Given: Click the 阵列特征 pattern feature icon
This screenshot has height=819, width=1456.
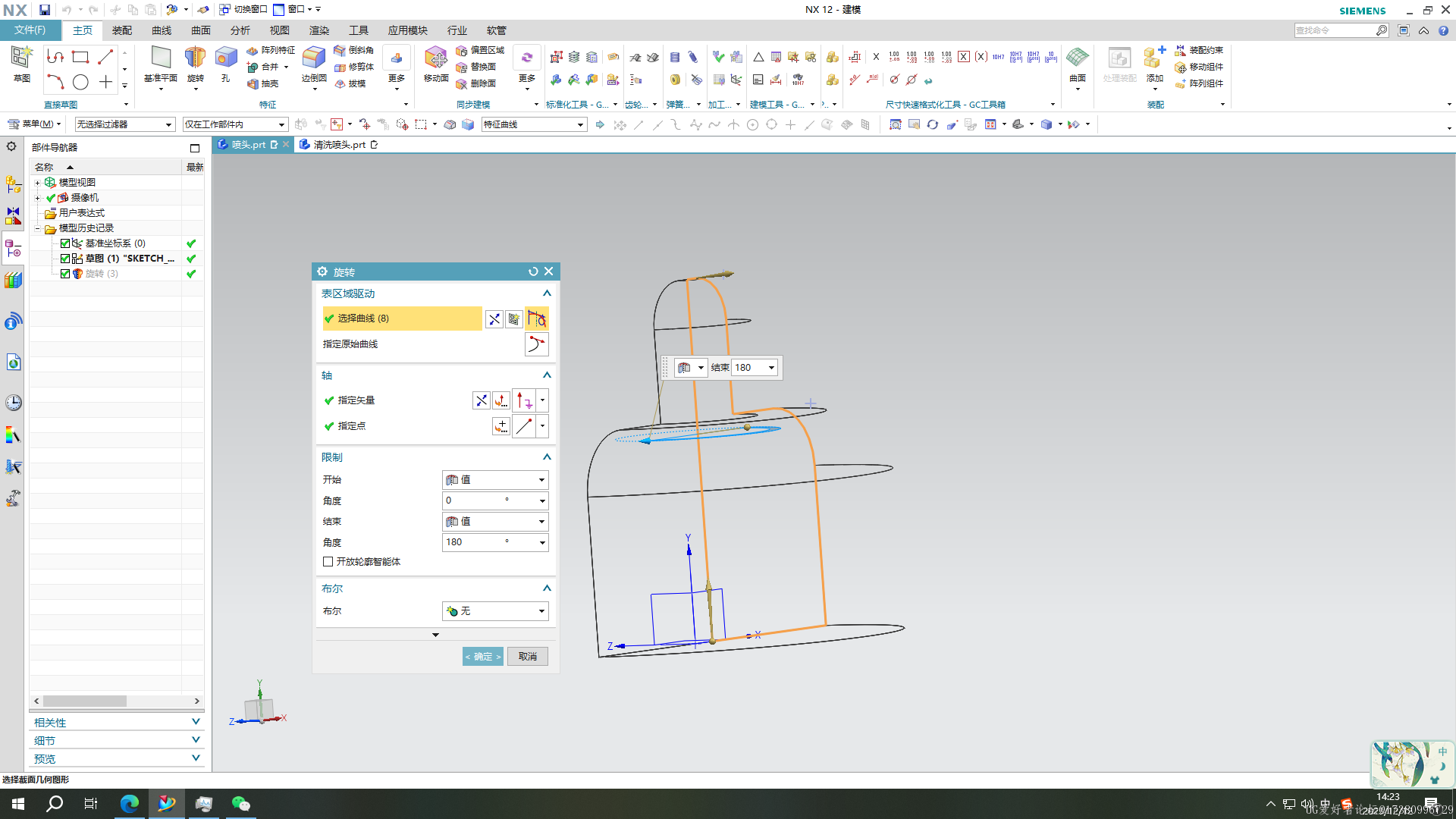Looking at the screenshot, I should [271, 50].
